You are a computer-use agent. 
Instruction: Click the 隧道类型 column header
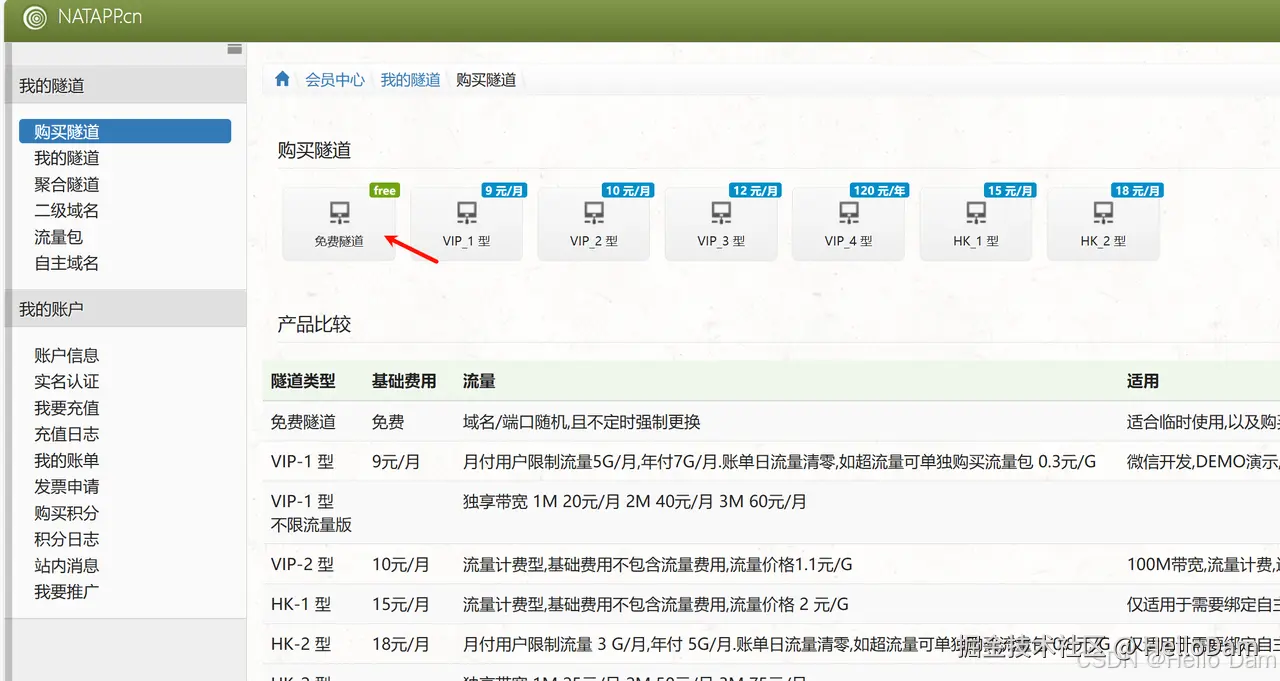[x=303, y=381]
